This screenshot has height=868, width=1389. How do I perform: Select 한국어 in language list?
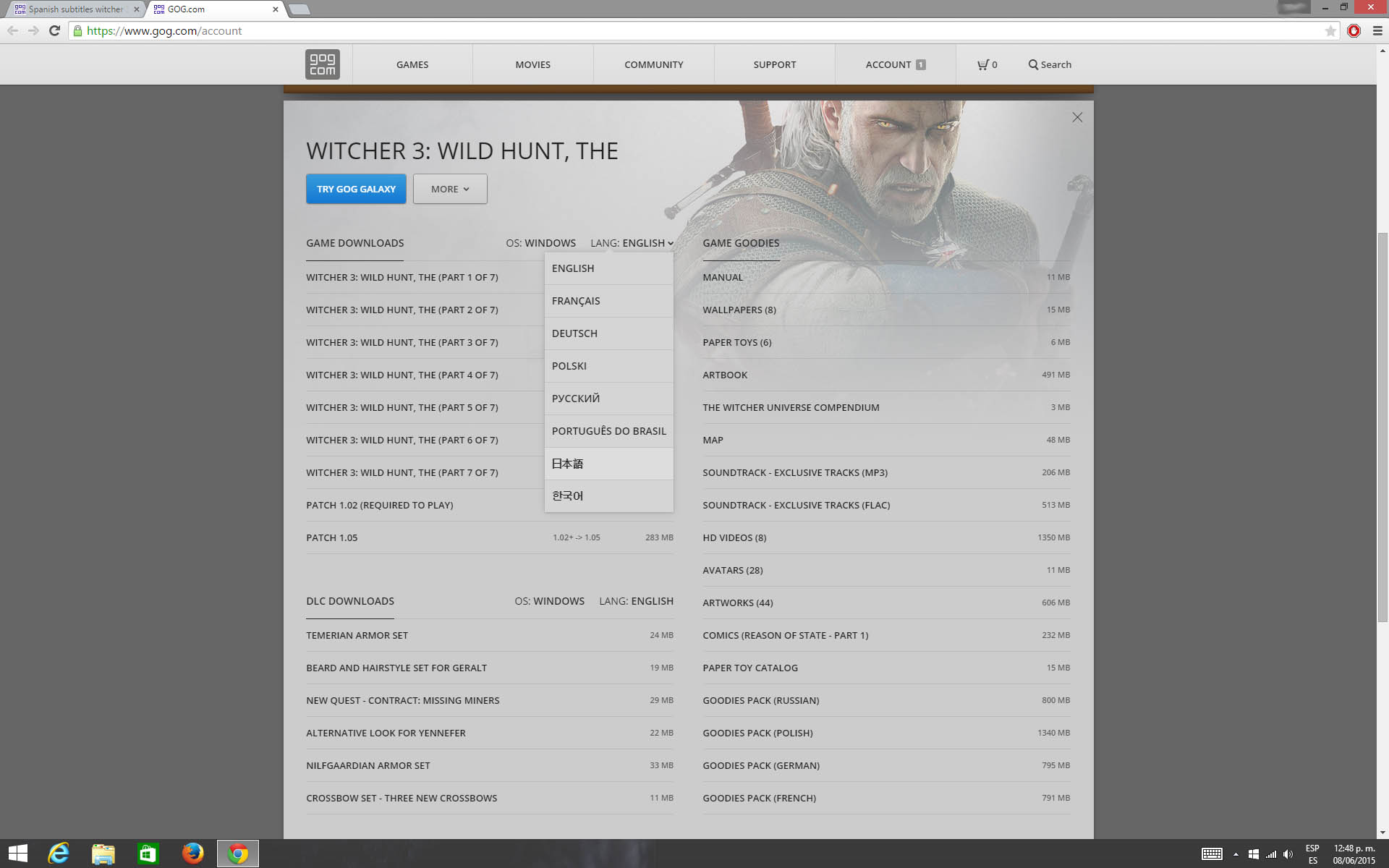click(x=608, y=496)
